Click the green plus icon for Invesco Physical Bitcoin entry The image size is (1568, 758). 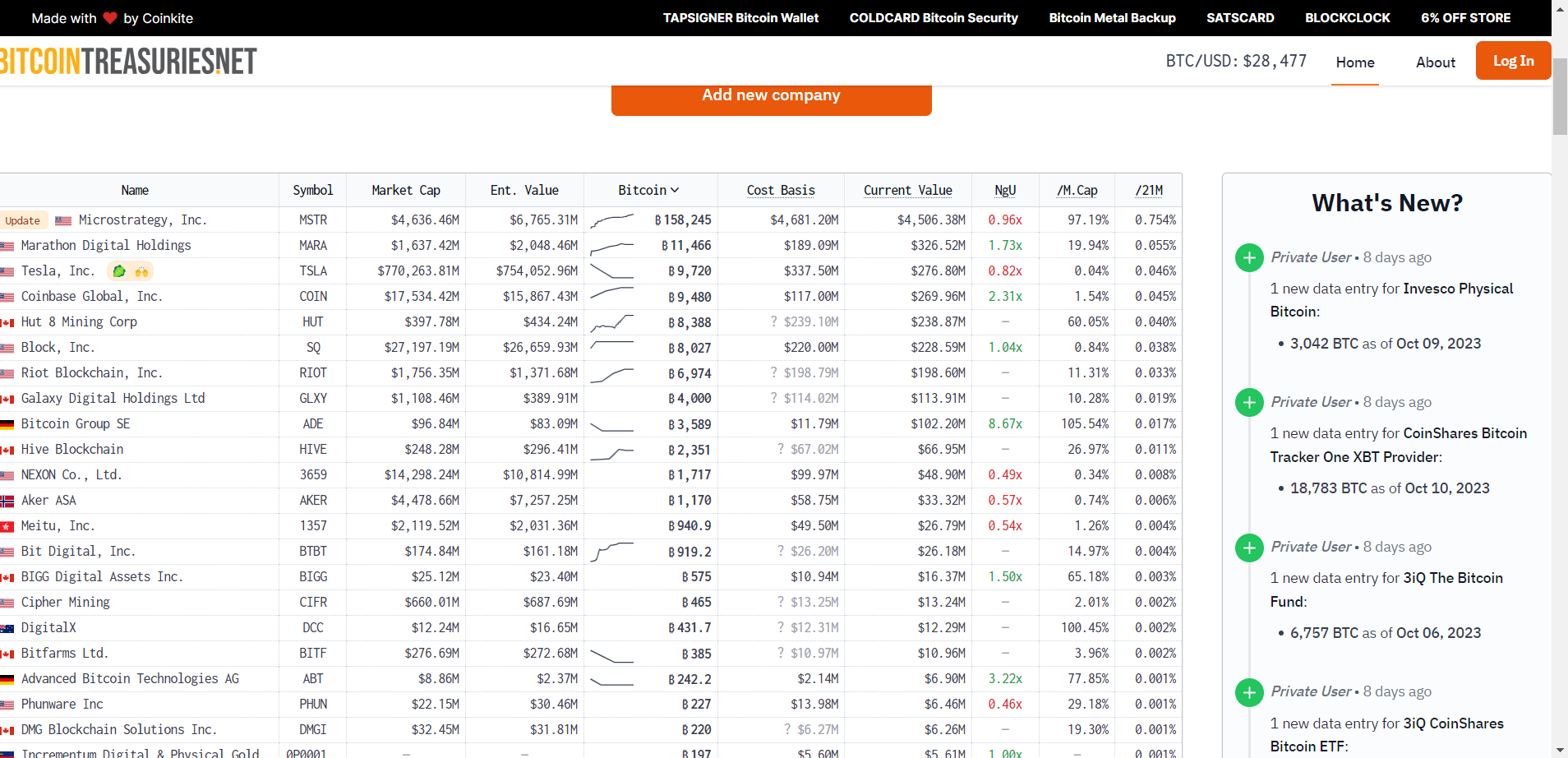click(1249, 258)
